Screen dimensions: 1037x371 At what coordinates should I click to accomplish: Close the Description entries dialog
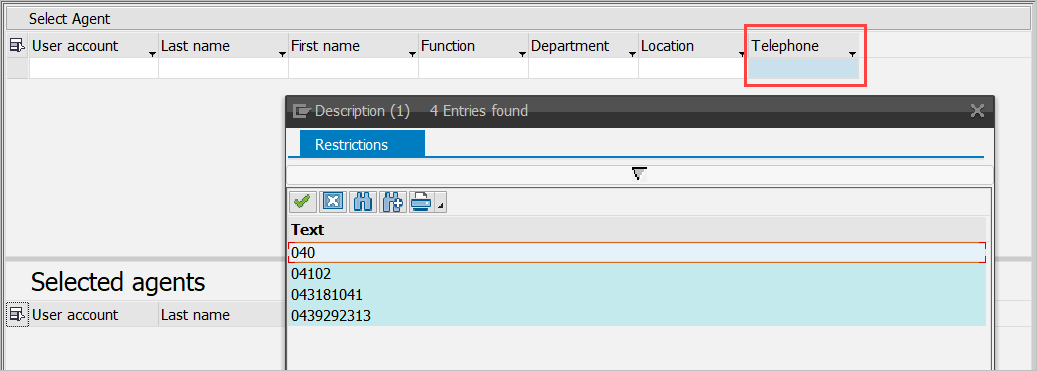(x=977, y=111)
